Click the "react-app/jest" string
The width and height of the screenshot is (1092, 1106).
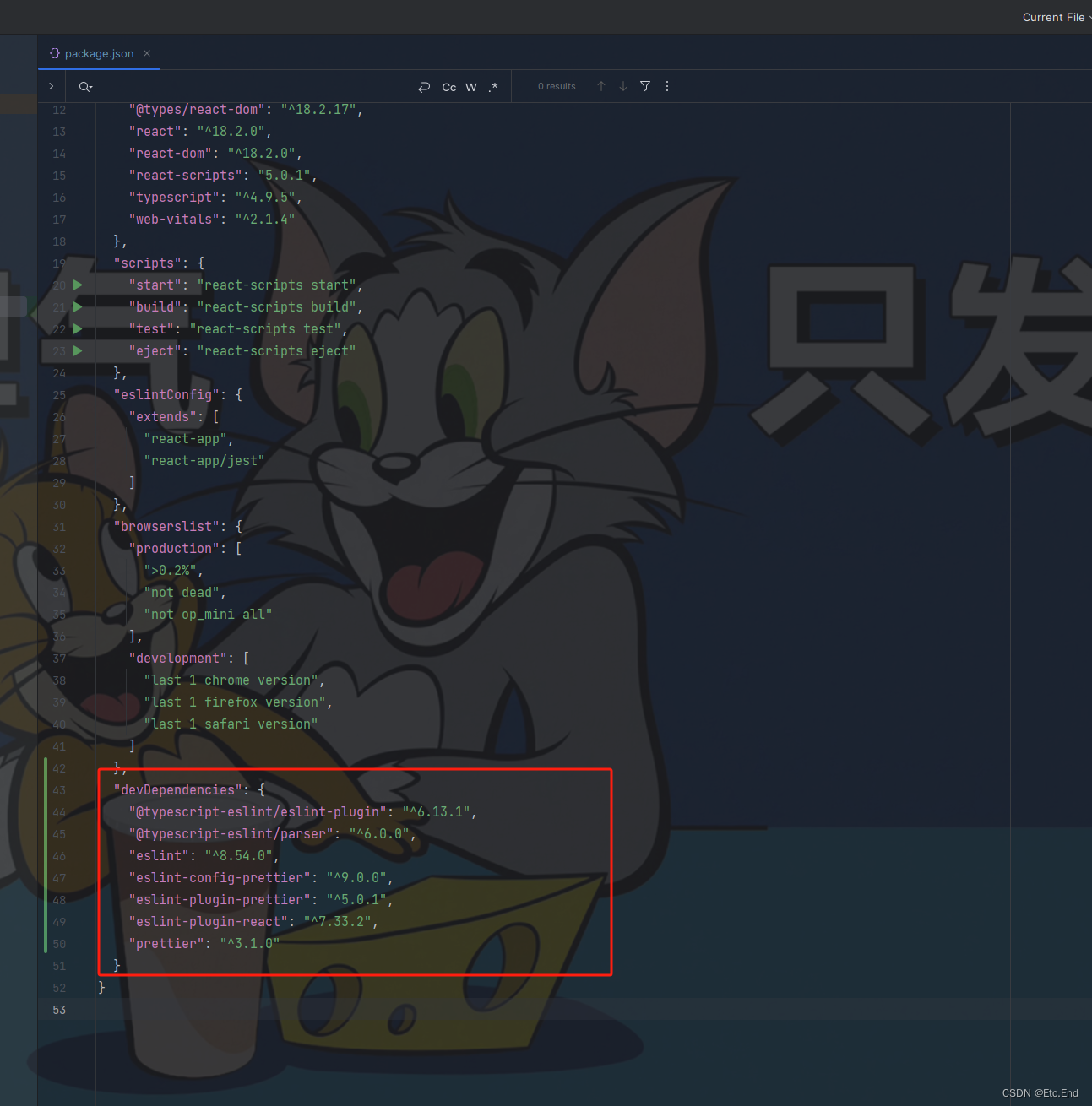pyautogui.click(x=204, y=461)
